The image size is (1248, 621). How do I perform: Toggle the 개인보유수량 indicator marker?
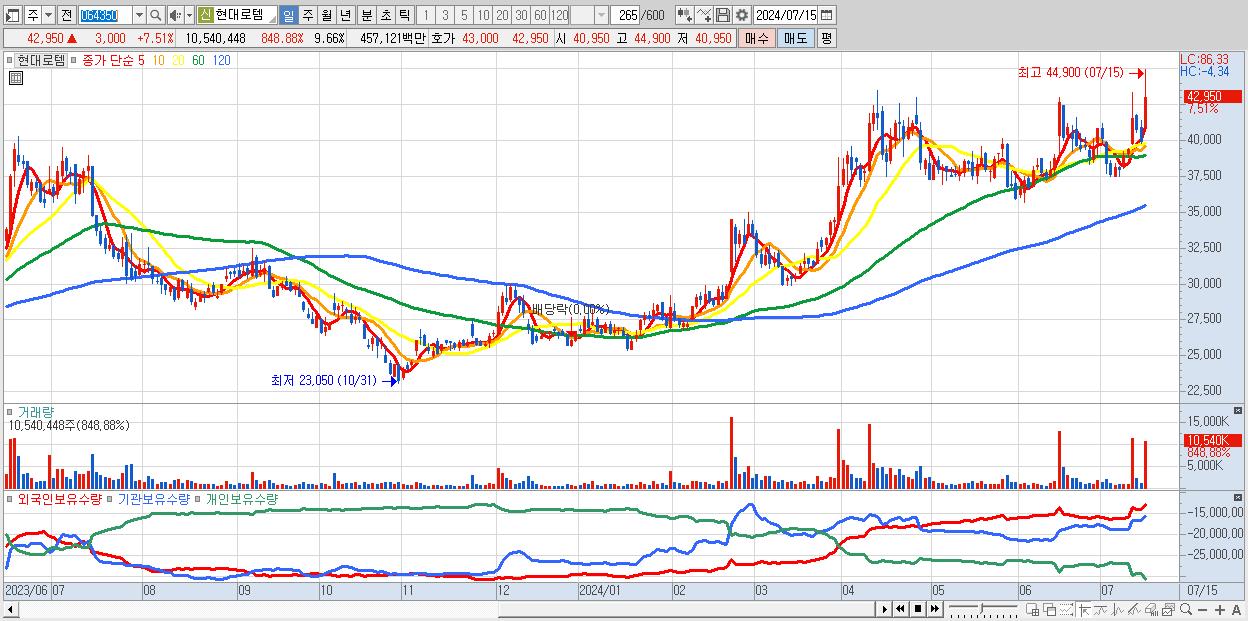pyautogui.click(x=199, y=499)
